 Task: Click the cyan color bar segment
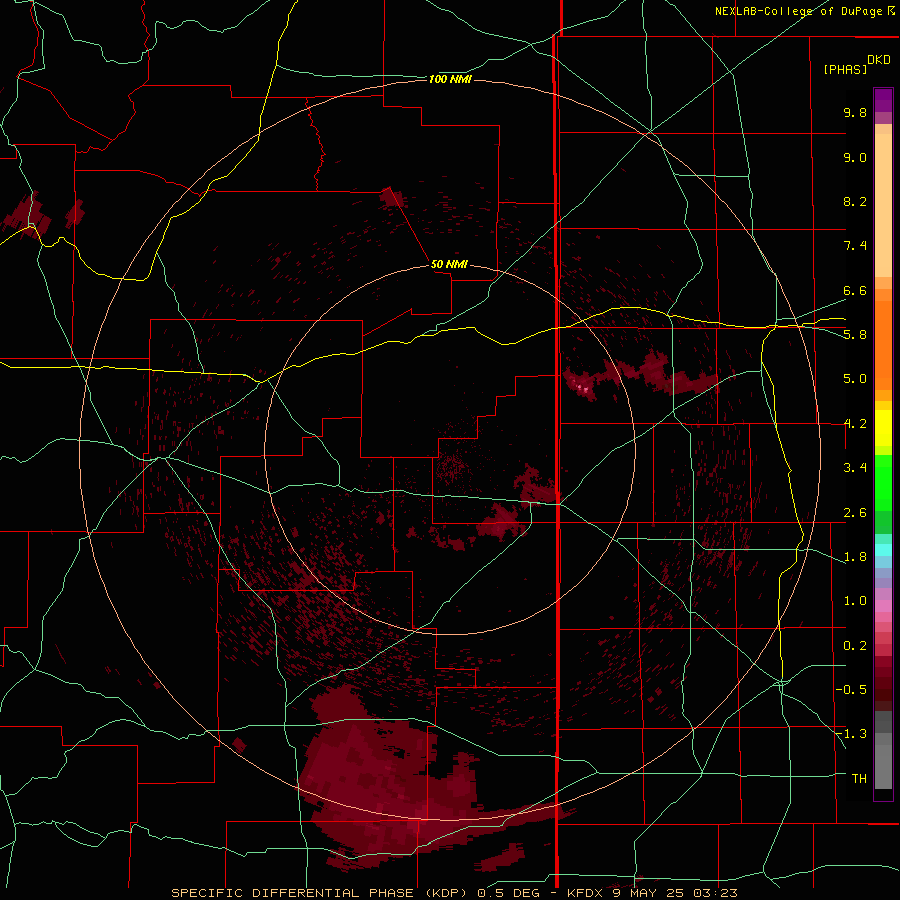click(x=883, y=550)
